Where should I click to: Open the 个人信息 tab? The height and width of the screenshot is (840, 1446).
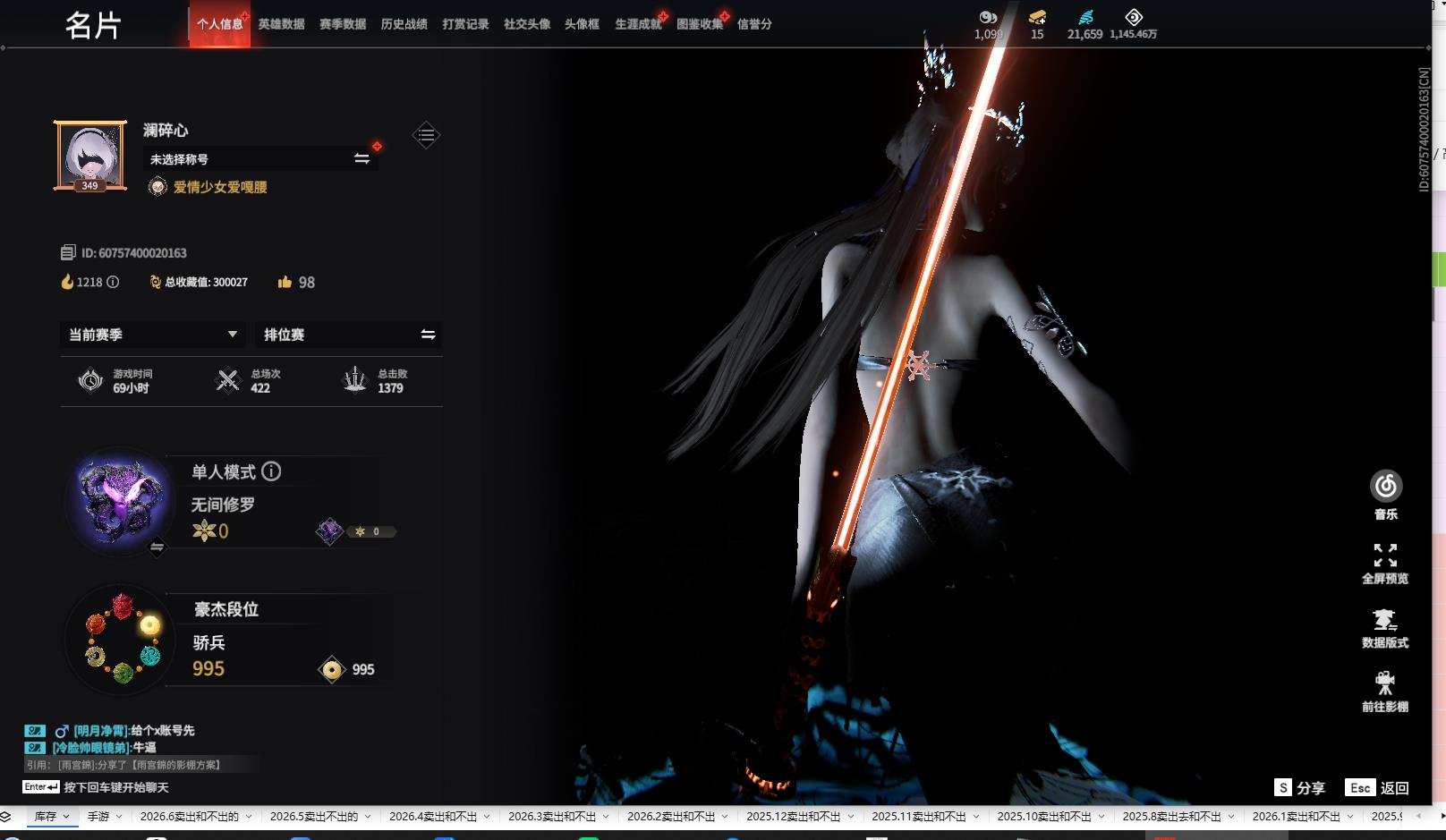pos(219,24)
